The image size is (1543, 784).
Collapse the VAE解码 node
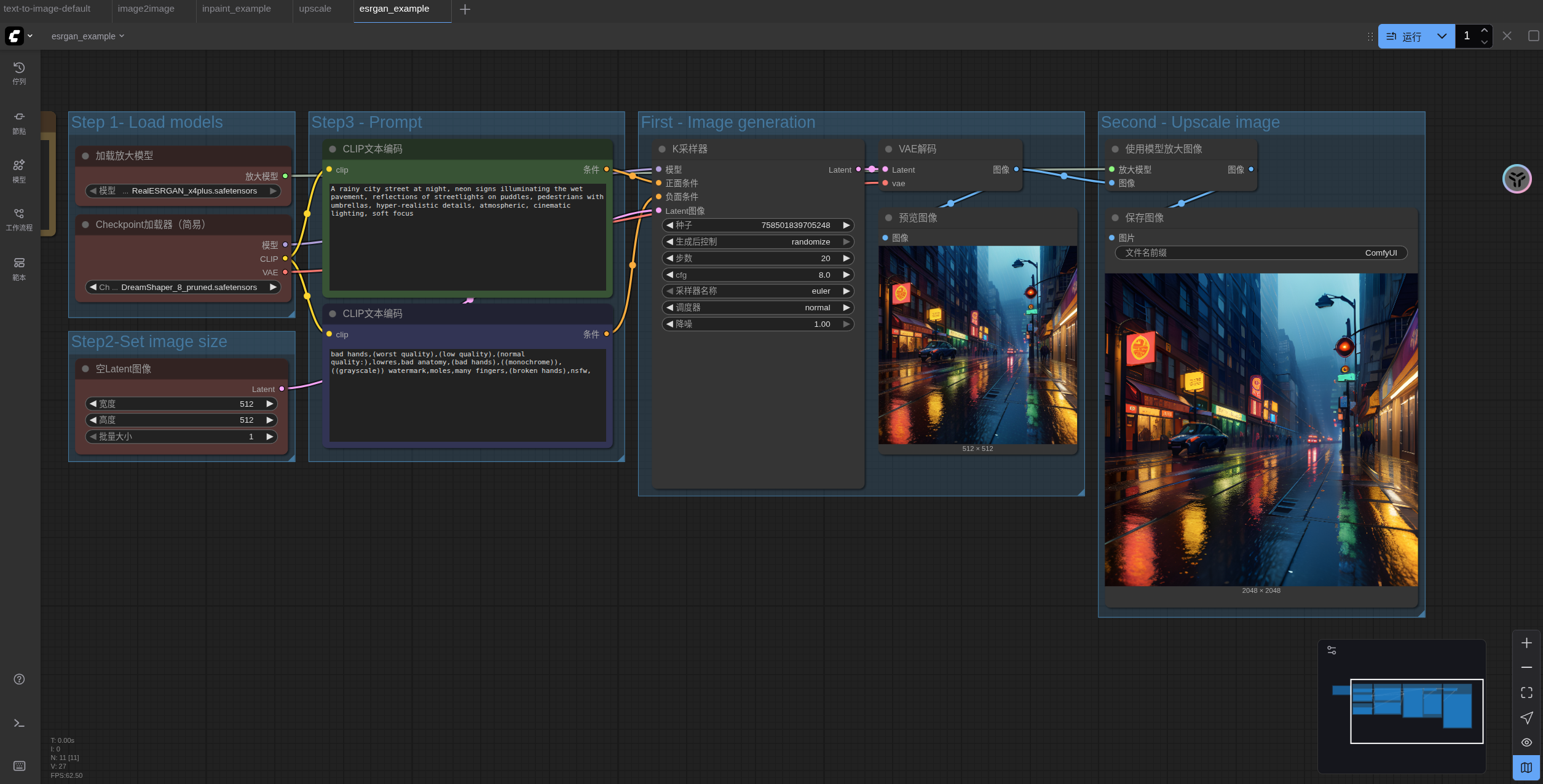tap(888, 149)
